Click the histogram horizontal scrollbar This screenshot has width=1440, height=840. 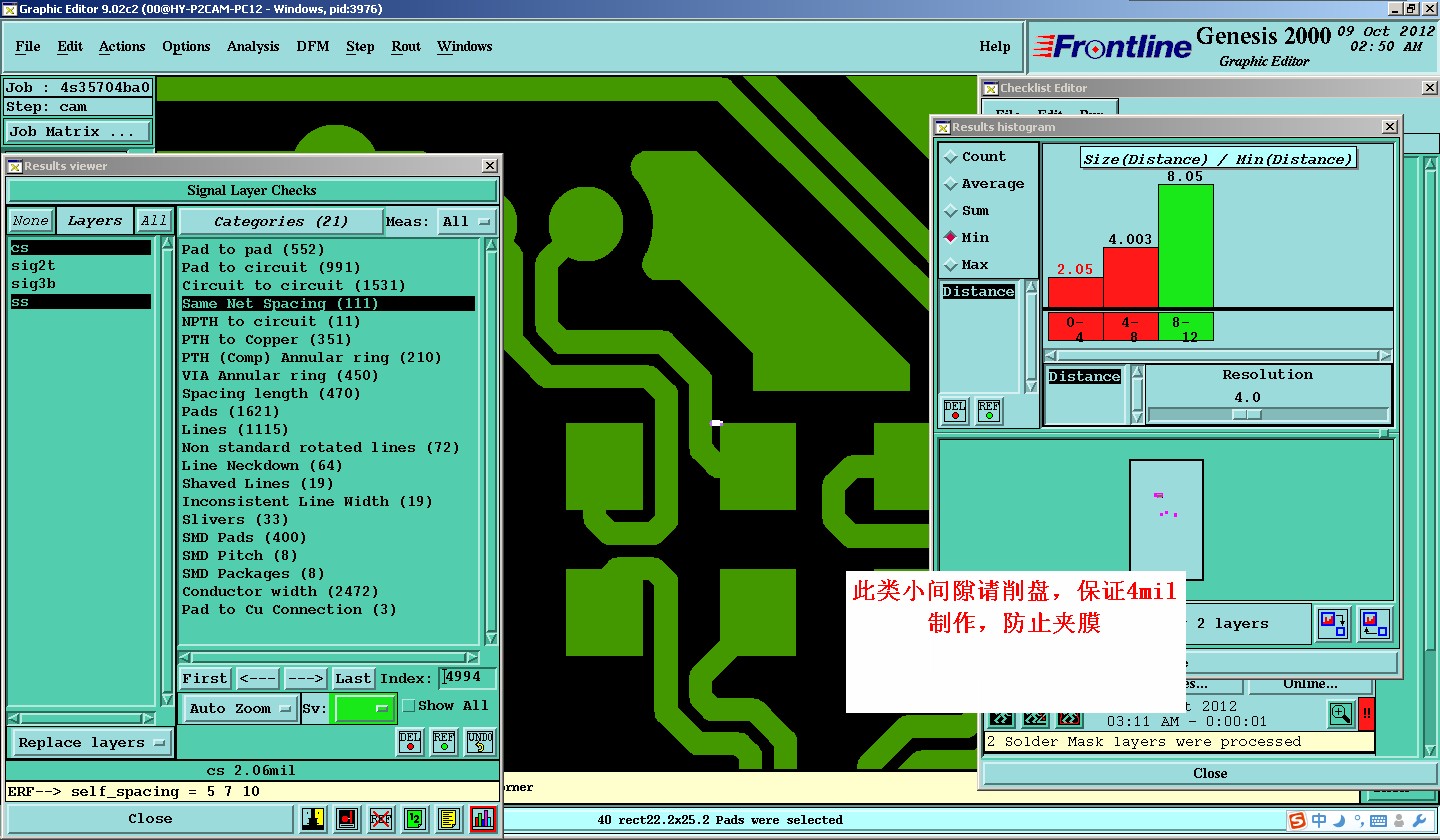1217,355
